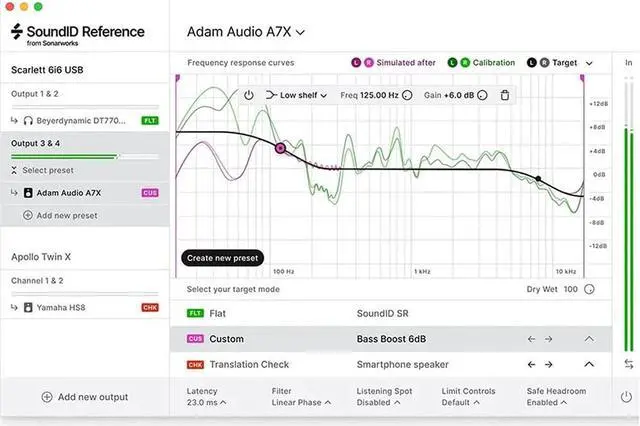Go to previous Custom preset arrow
Viewport: 640px width, 426px height.
[532, 339]
